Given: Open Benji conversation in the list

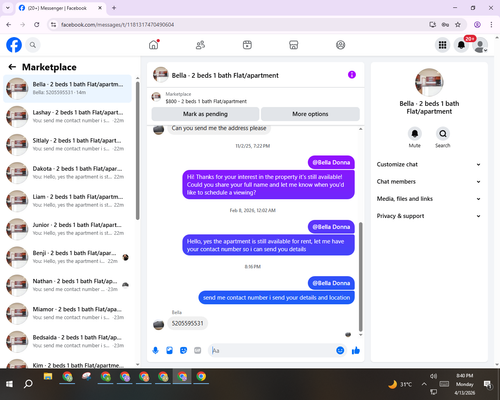Looking at the screenshot, I should coord(67,257).
